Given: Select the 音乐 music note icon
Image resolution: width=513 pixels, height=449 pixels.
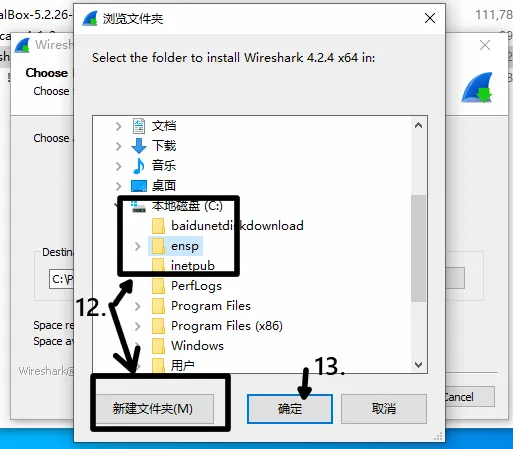Looking at the screenshot, I should 139,166.
